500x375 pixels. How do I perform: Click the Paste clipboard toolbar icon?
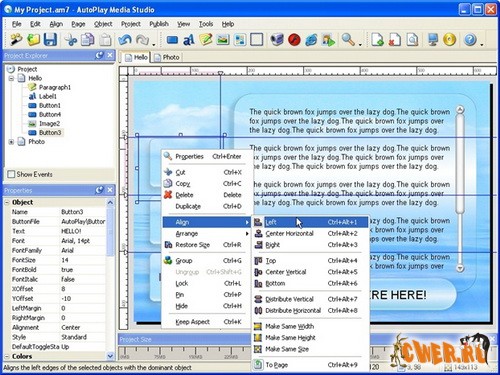click(x=105, y=40)
